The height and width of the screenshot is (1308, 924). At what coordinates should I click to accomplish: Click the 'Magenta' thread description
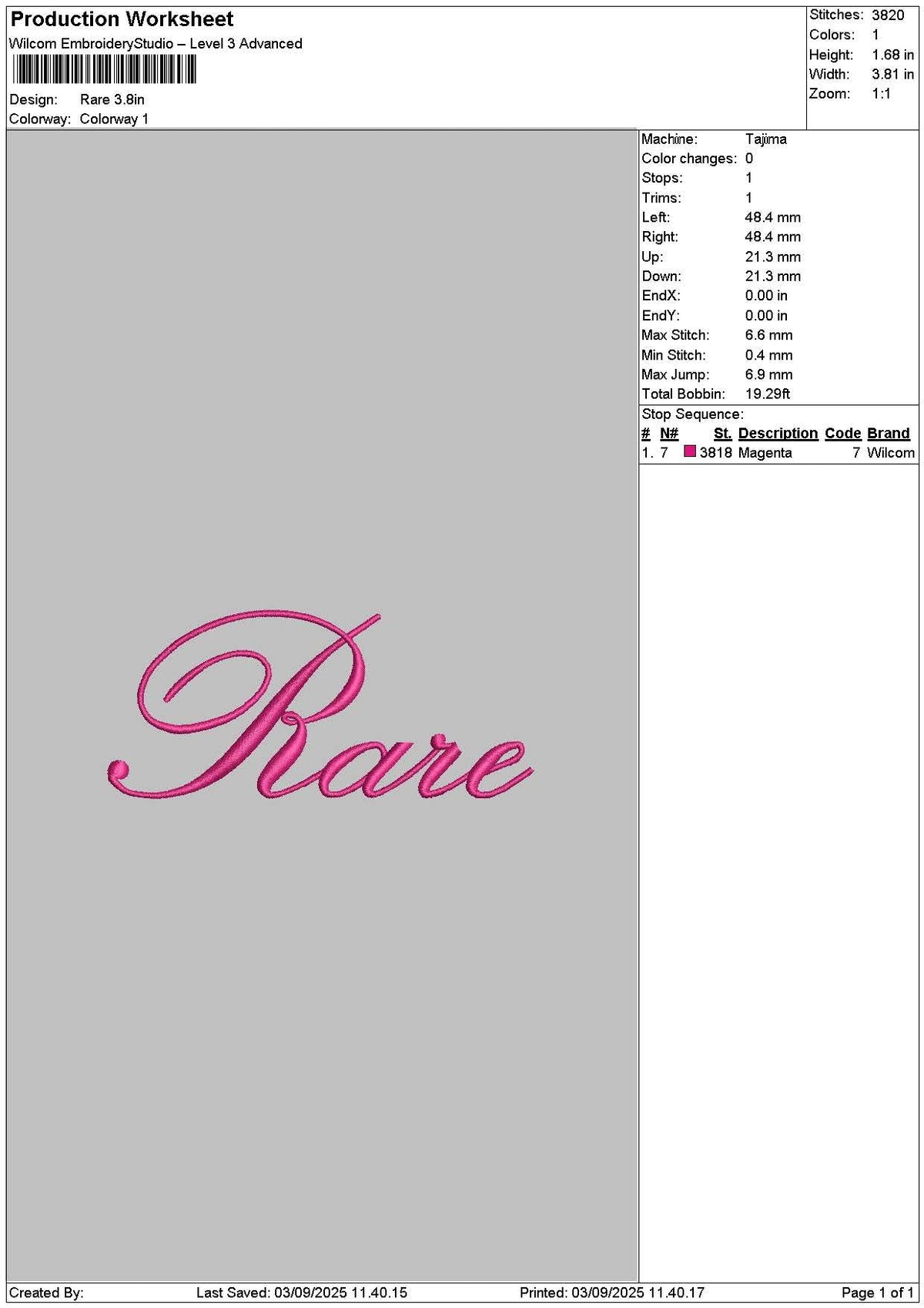pos(765,453)
